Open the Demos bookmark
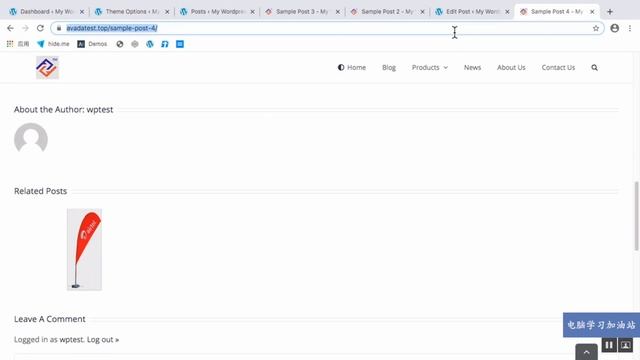This screenshot has height=360, width=640. click(92, 44)
